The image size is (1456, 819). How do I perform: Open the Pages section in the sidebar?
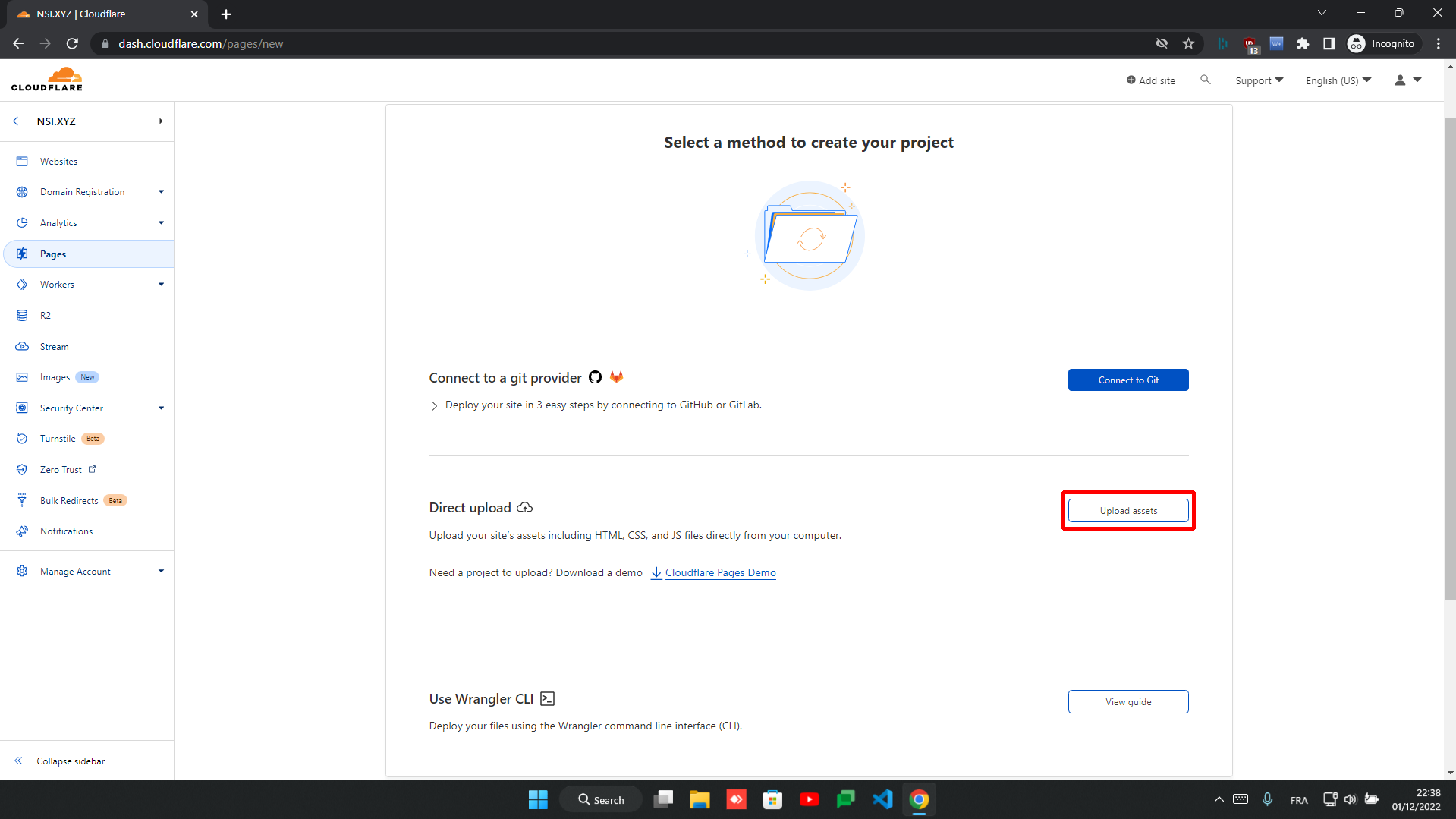click(x=53, y=254)
